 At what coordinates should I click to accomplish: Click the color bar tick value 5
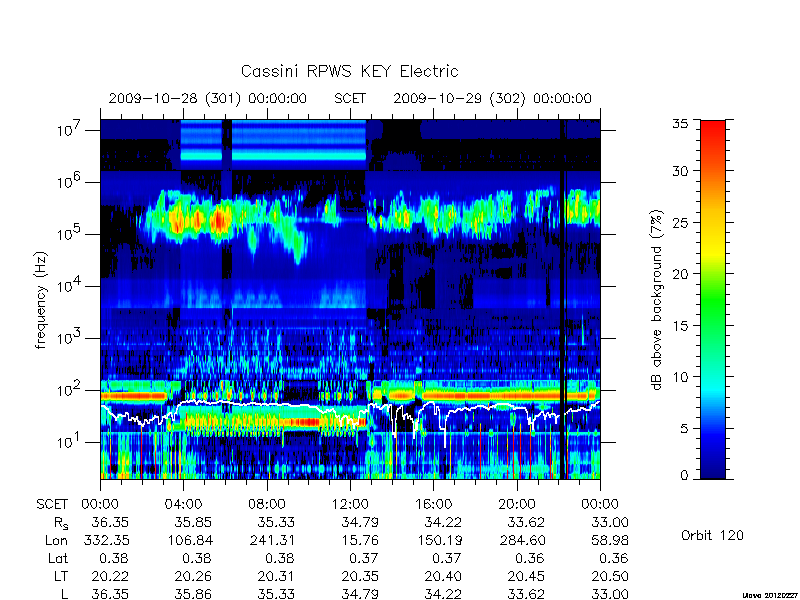684,428
